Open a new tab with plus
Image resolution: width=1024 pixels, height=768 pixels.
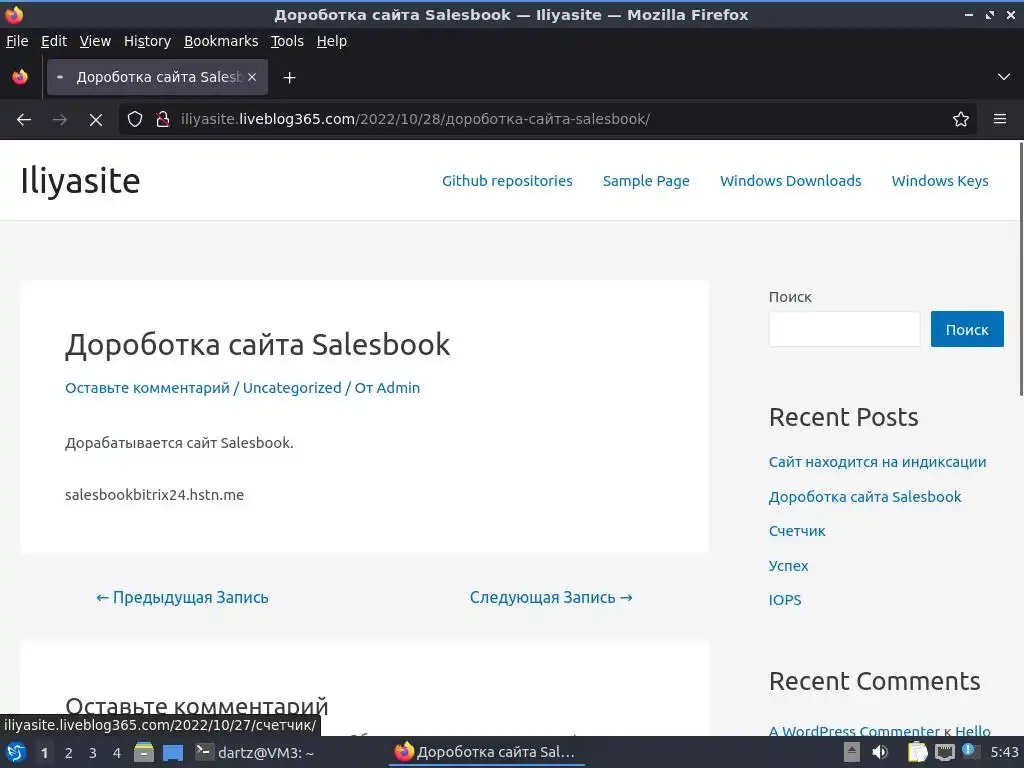click(x=289, y=78)
